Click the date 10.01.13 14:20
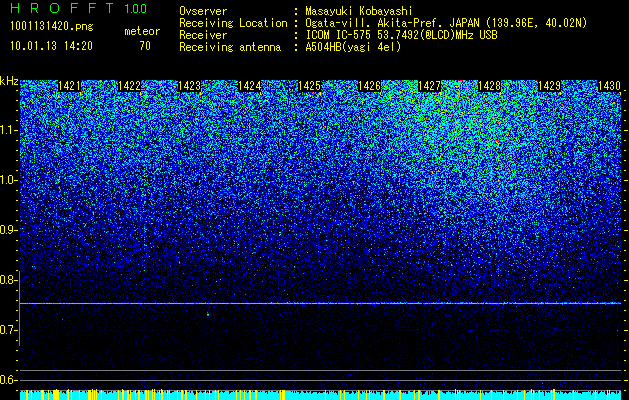 51,46
